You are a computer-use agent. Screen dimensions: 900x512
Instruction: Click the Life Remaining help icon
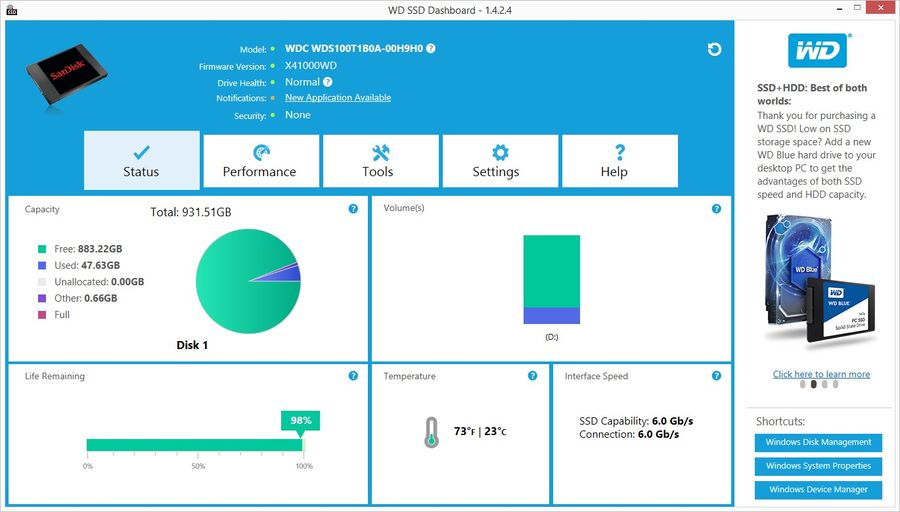coord(353,376)
